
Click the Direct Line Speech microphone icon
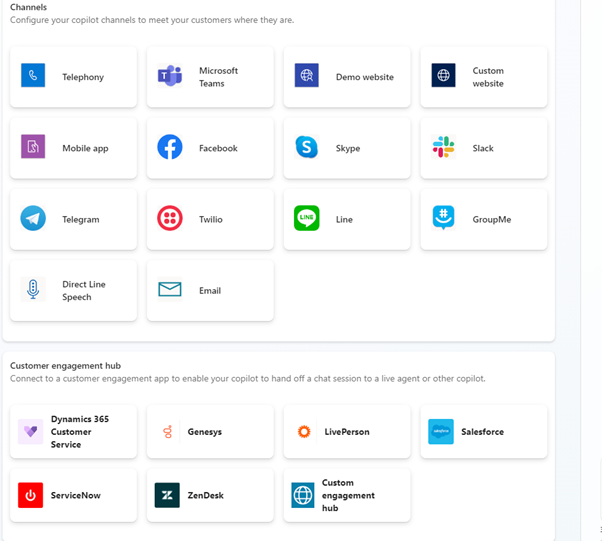[x=33, y=289]
